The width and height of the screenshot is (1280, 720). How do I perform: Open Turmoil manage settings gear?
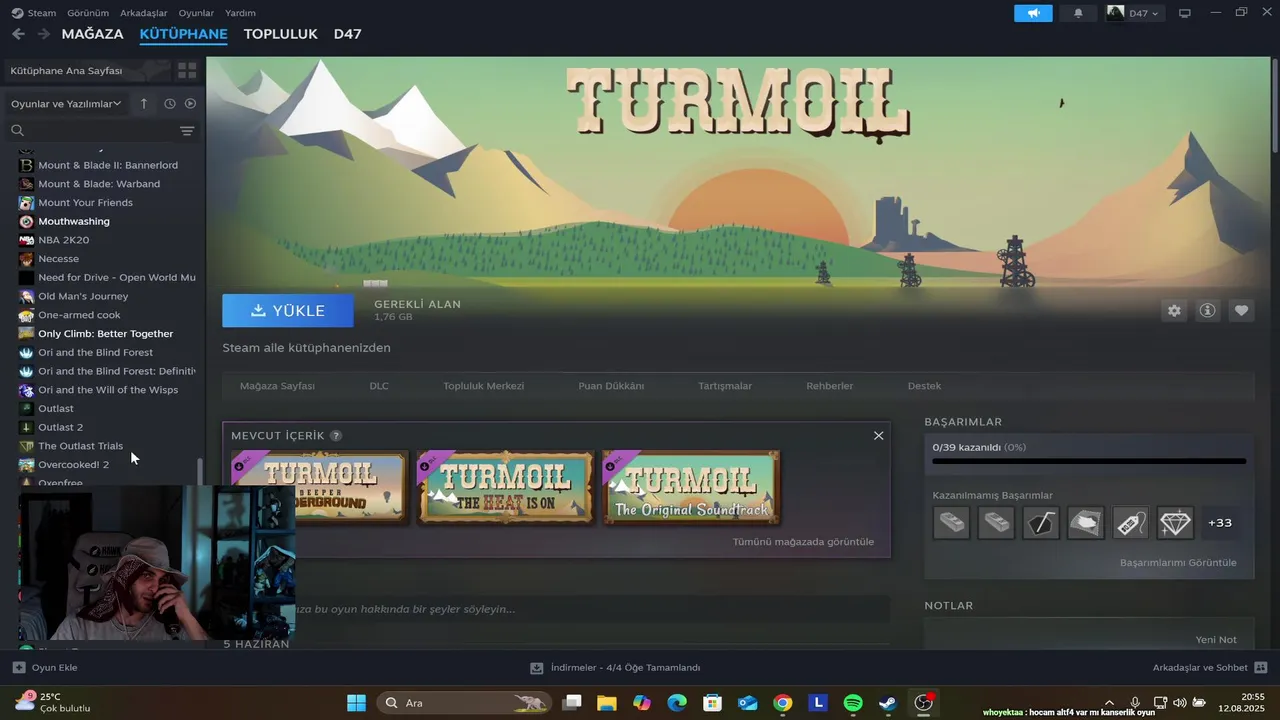(x=1174, y=311)
